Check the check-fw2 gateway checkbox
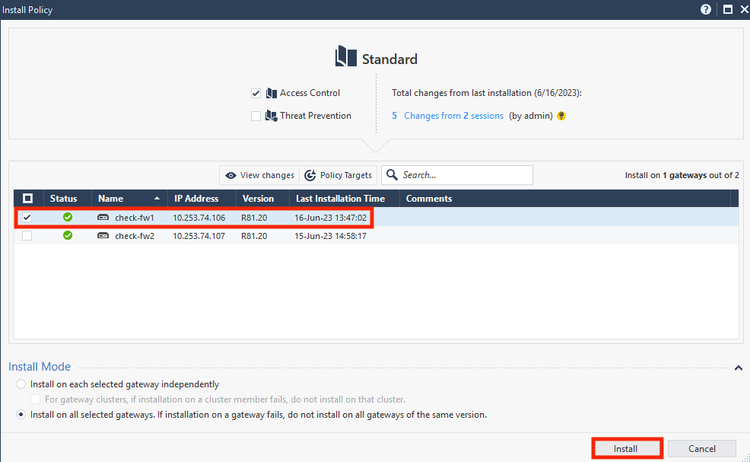The width and height of the screenshot is (750, 462). tap(27, 236)
